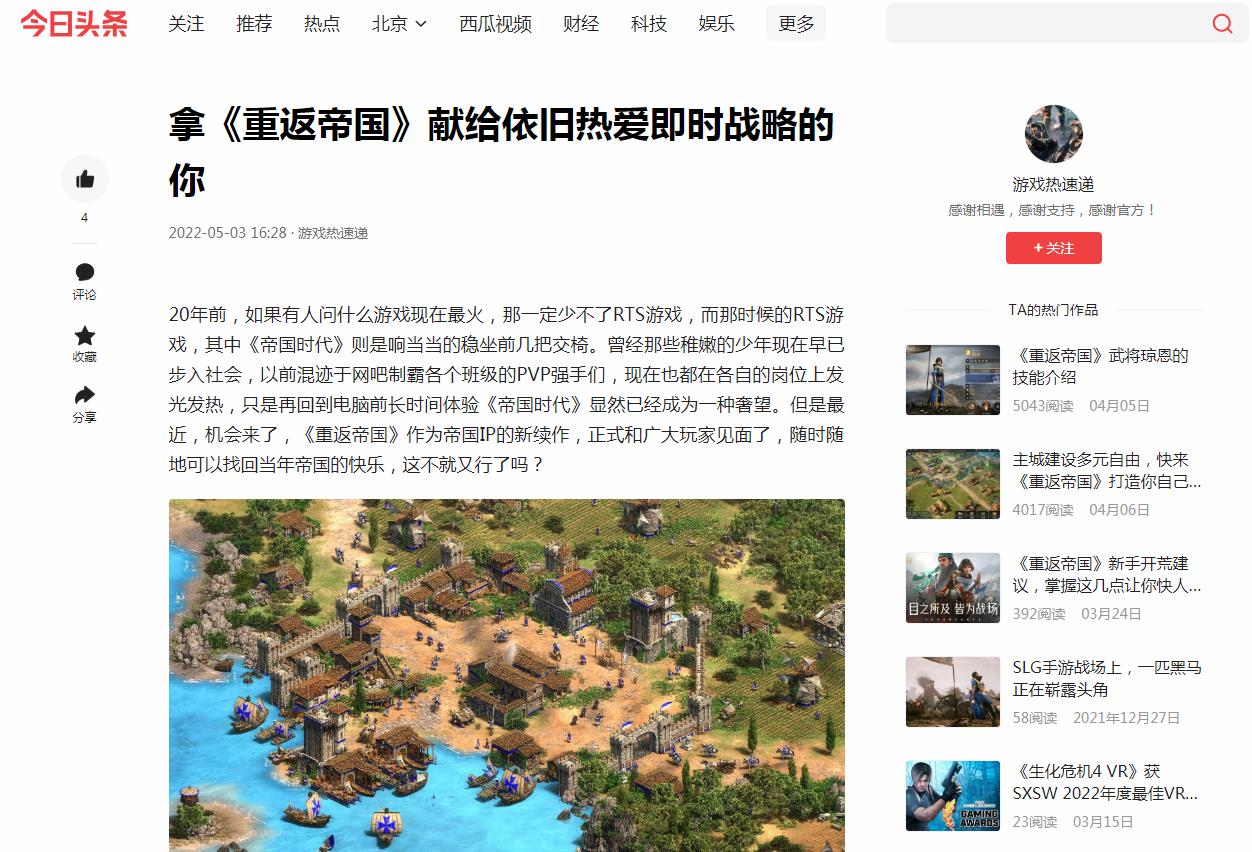Image resolution: width=1252 pixels, height=852 pixels.
Task: Click the red search magnifier icon
Action: 1222,23
